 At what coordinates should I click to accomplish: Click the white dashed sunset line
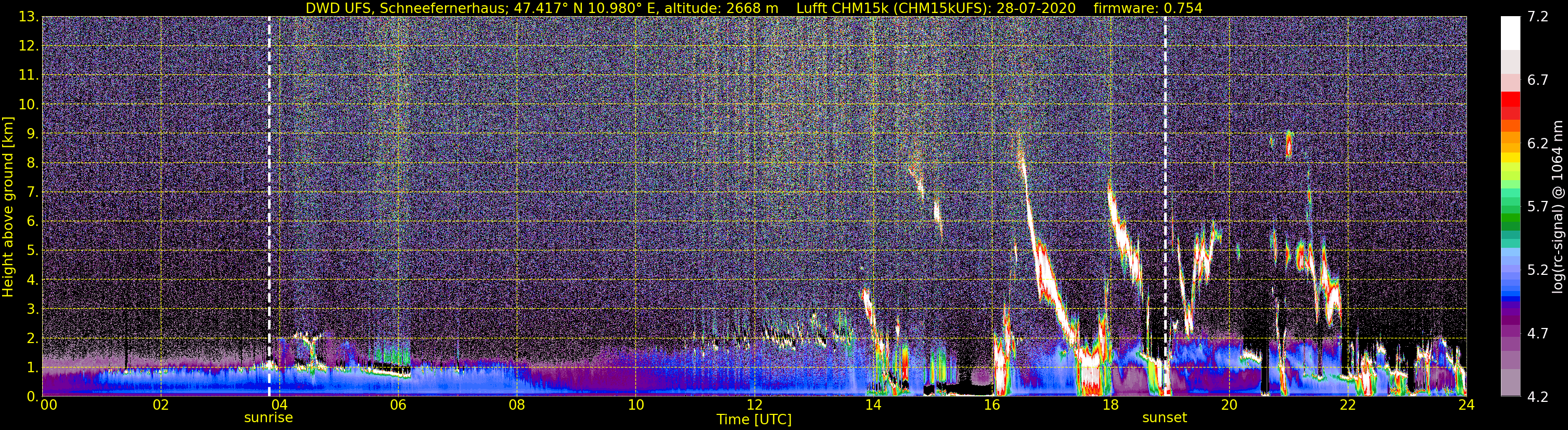1165,207
